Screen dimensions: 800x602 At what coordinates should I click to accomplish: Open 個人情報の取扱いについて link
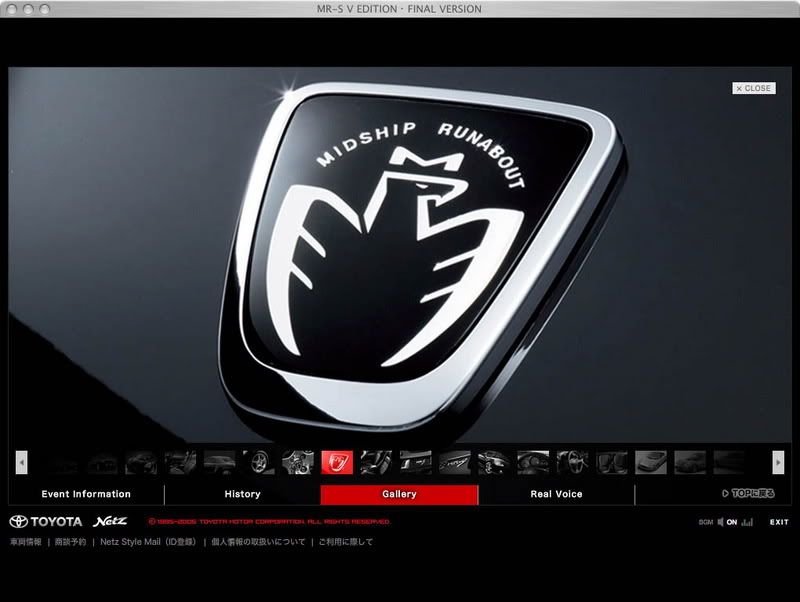258,542
